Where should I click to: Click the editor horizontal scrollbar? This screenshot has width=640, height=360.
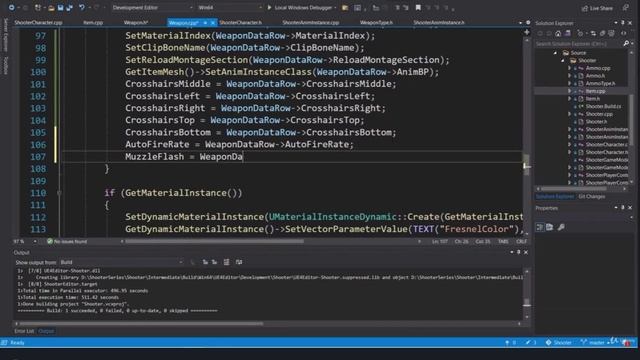coord(214,241)
